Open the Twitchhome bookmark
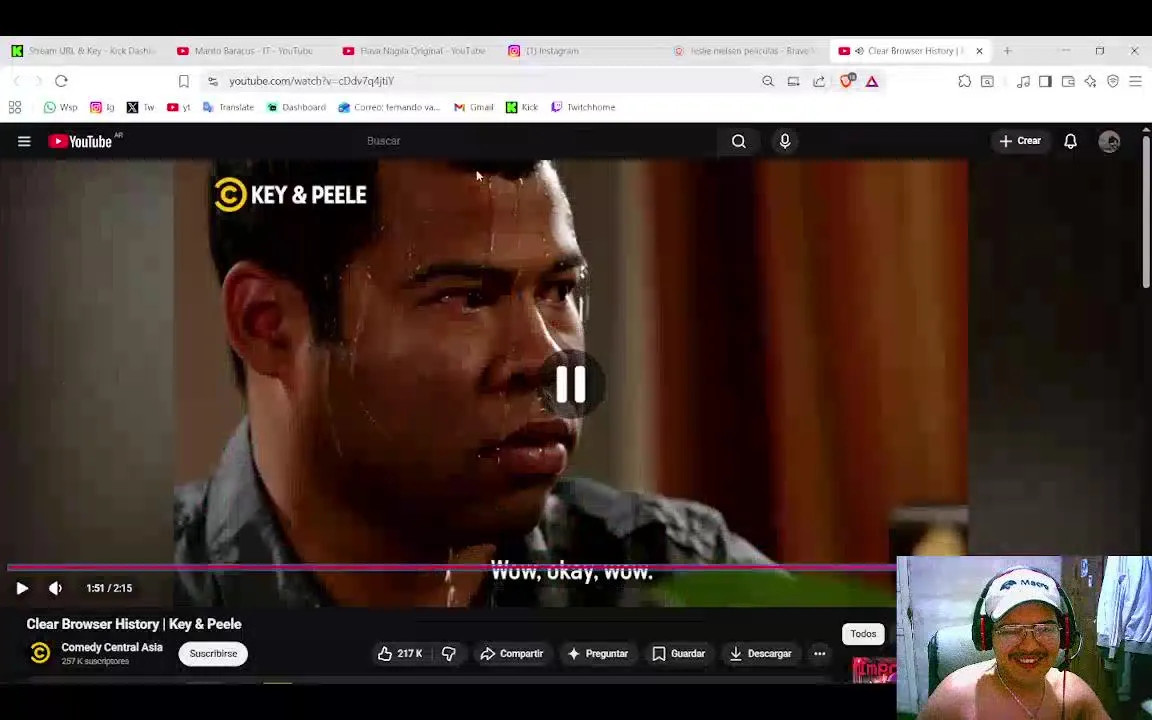The image size is (1152, 720). (x=583, y=107)
